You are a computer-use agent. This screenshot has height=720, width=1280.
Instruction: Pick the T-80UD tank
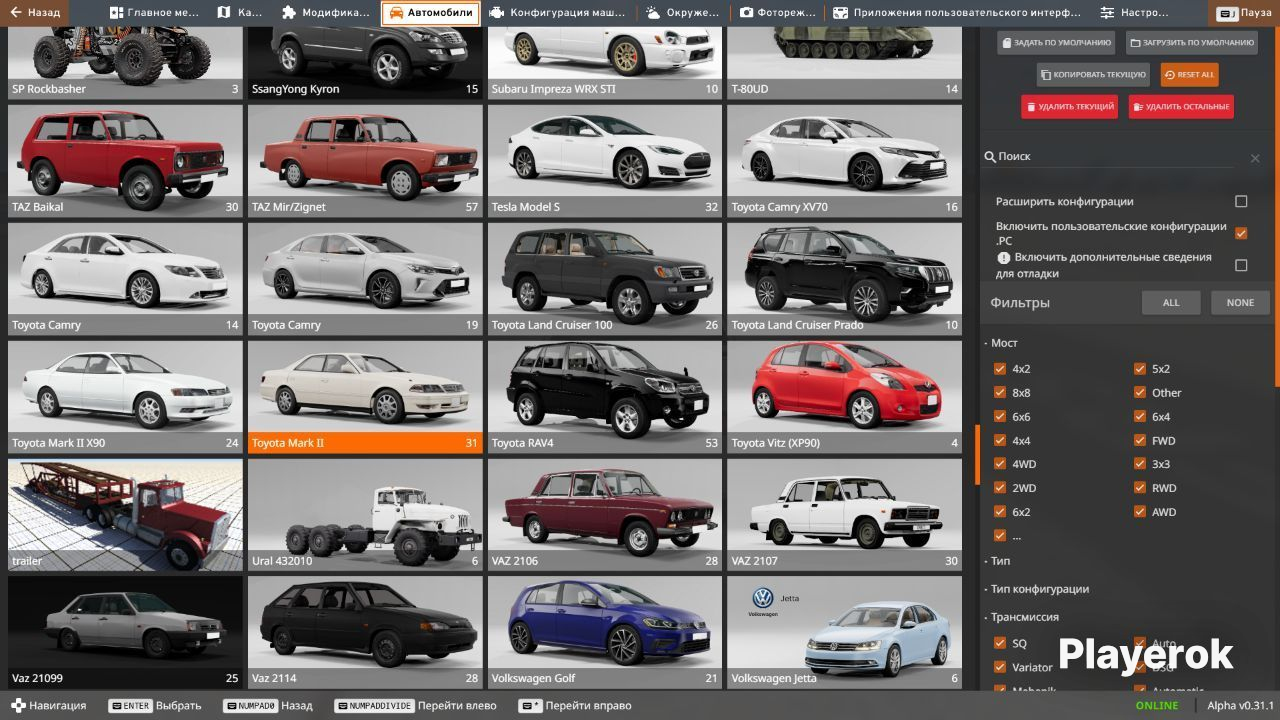pyautogui.click(x=844, y=62)
